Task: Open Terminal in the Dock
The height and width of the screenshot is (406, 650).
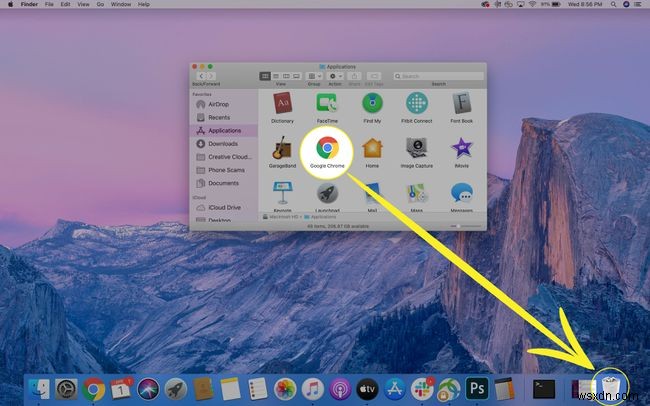Action: 544,389
